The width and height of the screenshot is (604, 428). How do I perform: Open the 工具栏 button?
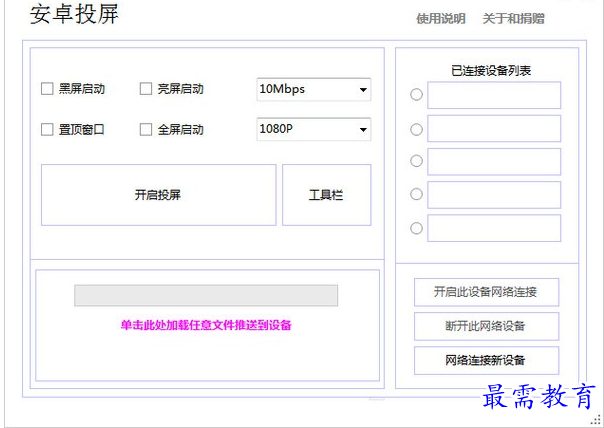327,195
